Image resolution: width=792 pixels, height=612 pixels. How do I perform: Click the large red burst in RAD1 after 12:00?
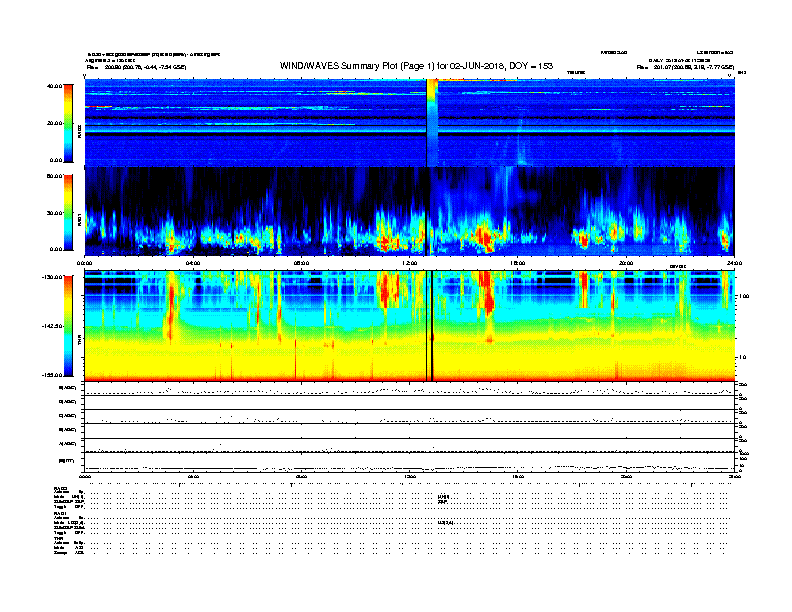coord(484,238)
